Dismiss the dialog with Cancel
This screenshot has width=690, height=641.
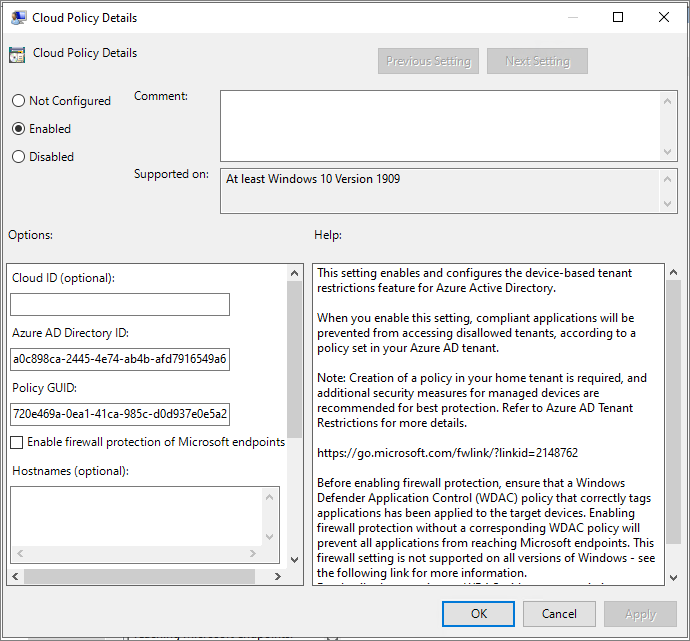tap(559, 614)
